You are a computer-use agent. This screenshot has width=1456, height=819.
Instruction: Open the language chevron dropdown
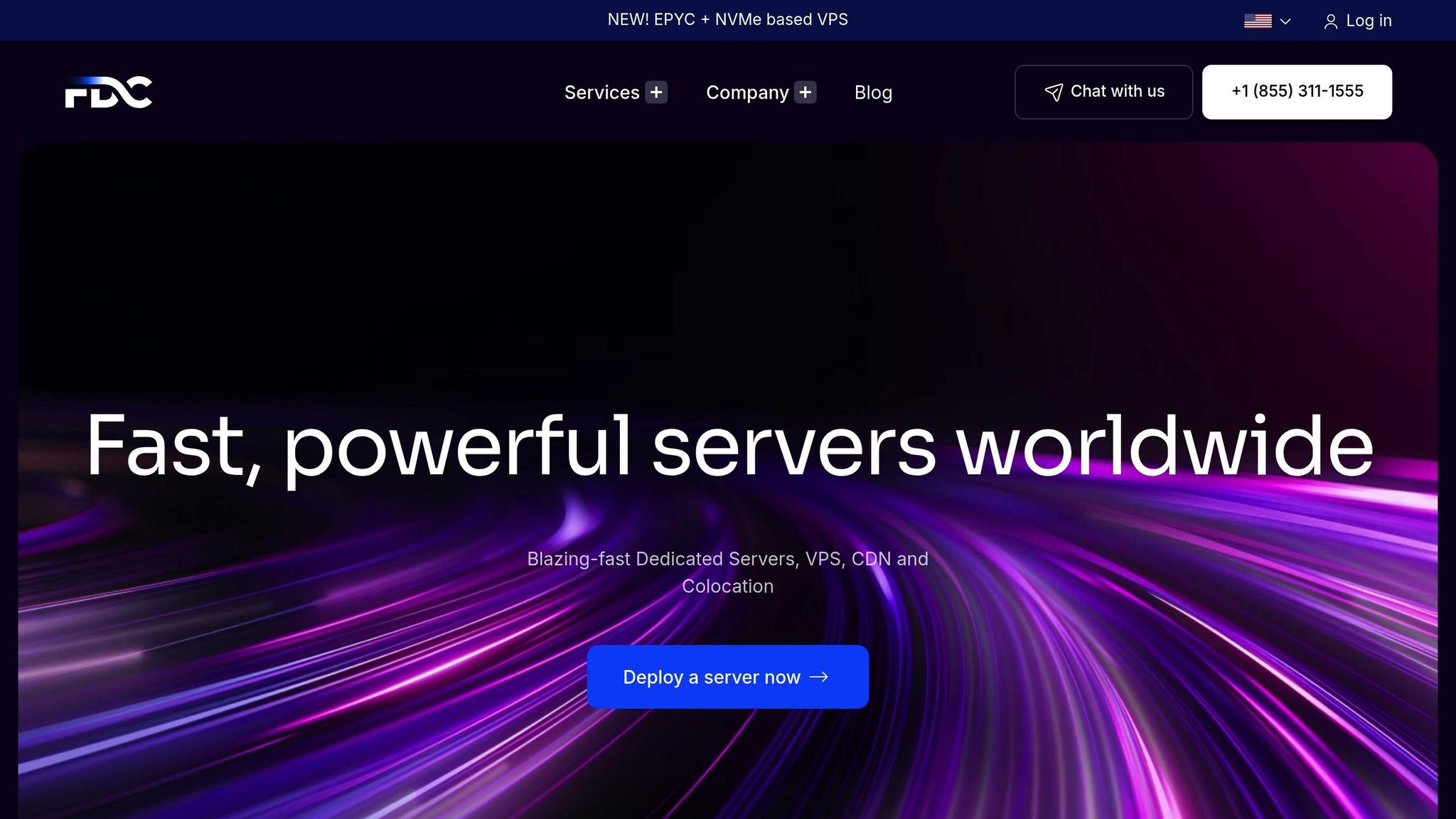tap(1285, 21)
